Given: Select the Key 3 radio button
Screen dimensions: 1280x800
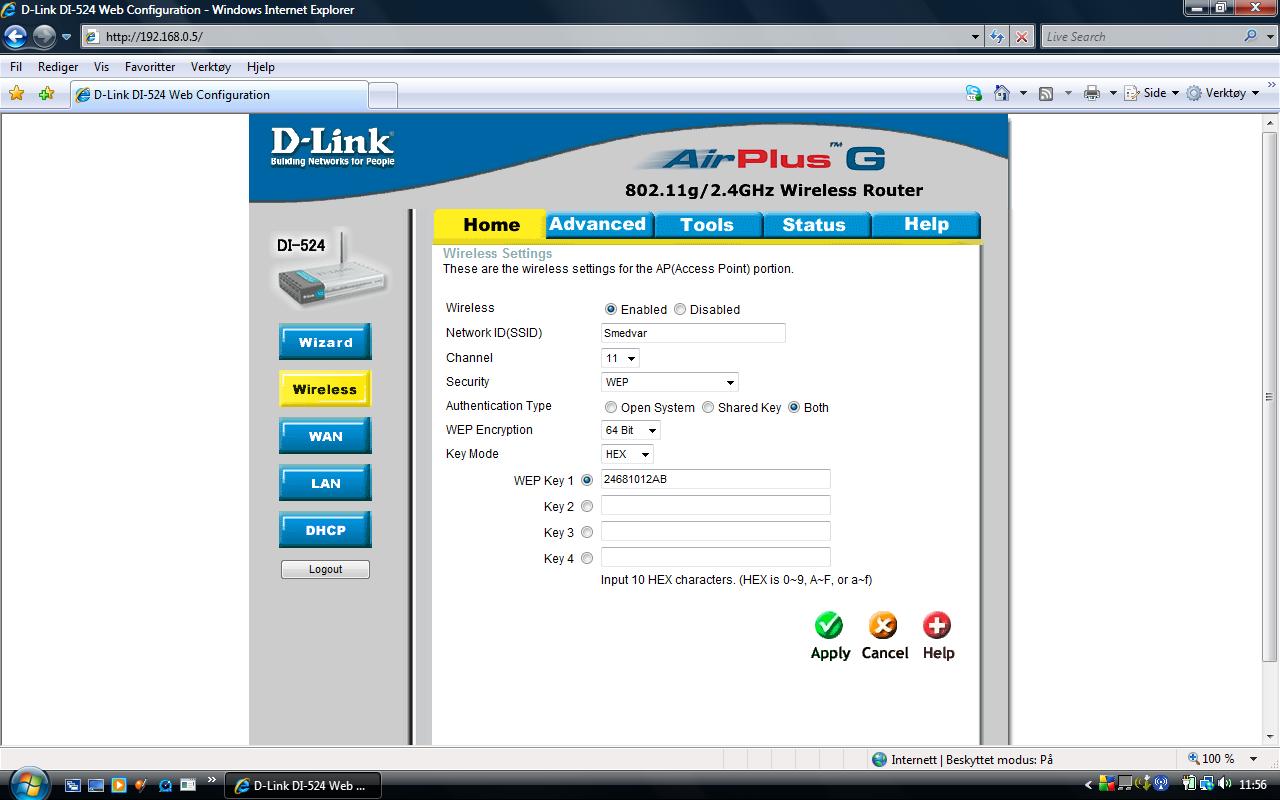Looking at the screenshot, I should point(587,533).
